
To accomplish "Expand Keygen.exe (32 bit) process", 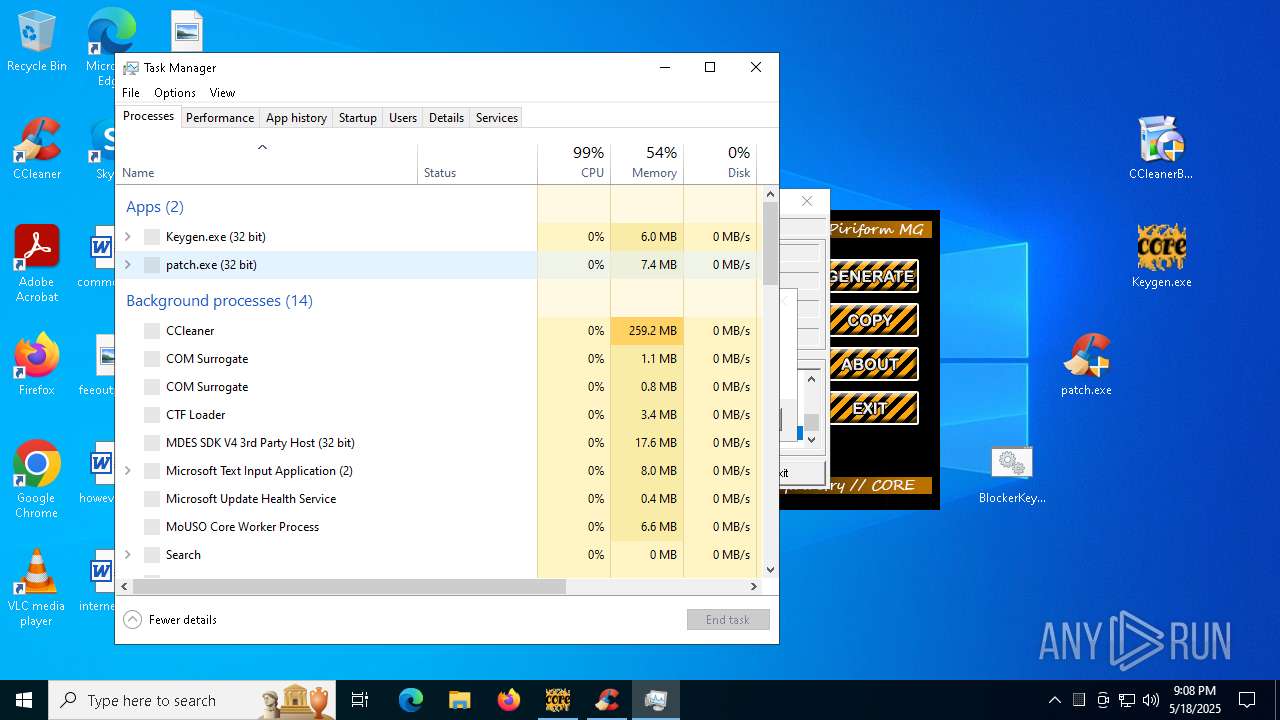I will [127, 237].
